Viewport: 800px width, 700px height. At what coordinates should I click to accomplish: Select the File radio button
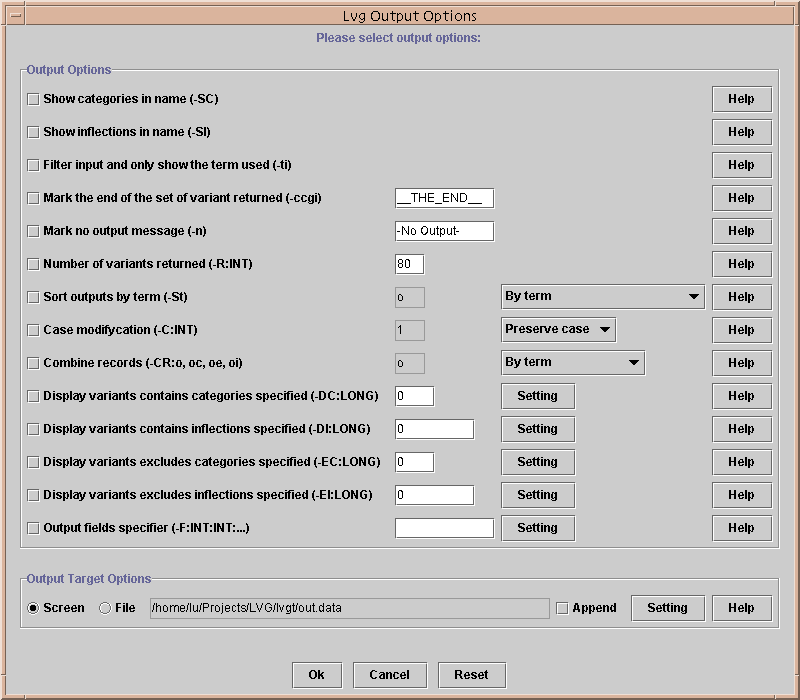(x=105, y=608)
